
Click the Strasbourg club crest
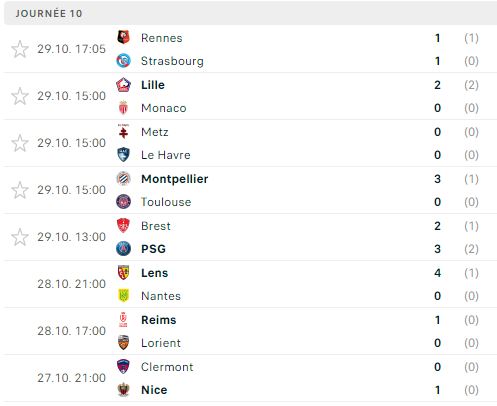pos(123,61)
